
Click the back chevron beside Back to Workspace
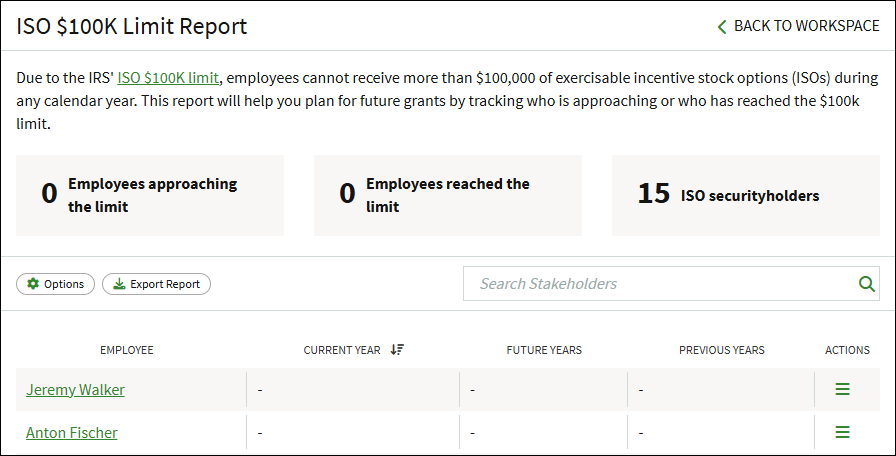[722, 26]
